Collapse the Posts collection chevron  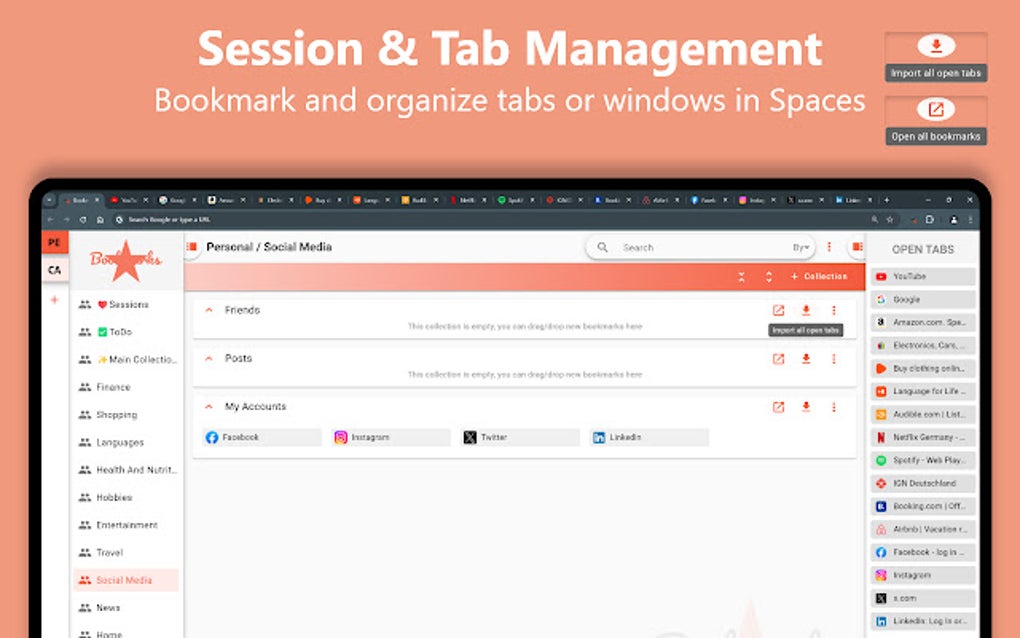pos(208,359)
